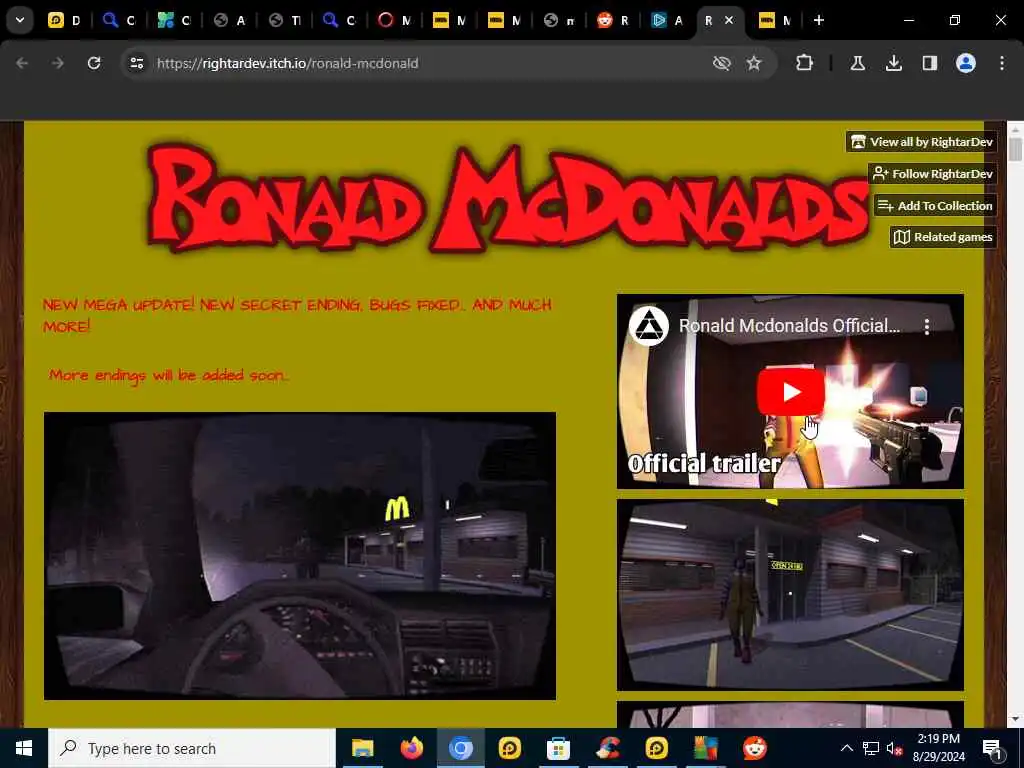Screen dimensions: 1024x768
Task: Open the car interior drive-thru screenshot
Action: (300, 556)
